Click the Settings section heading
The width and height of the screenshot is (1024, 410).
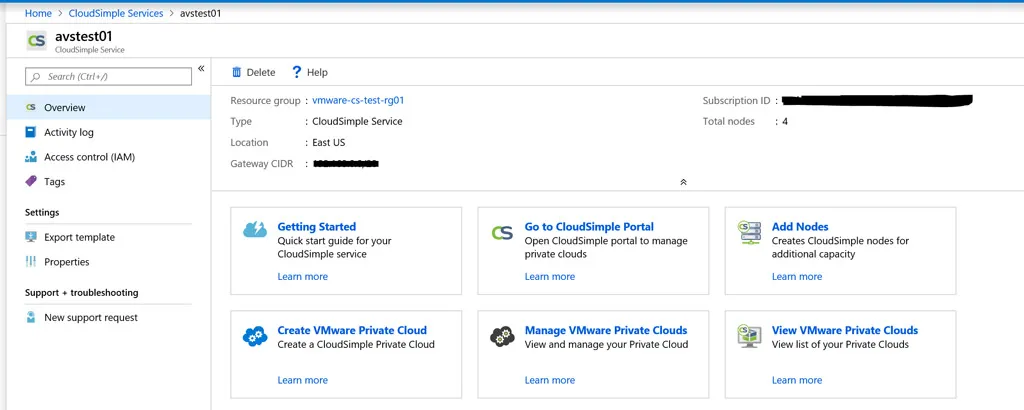(42, 212)
